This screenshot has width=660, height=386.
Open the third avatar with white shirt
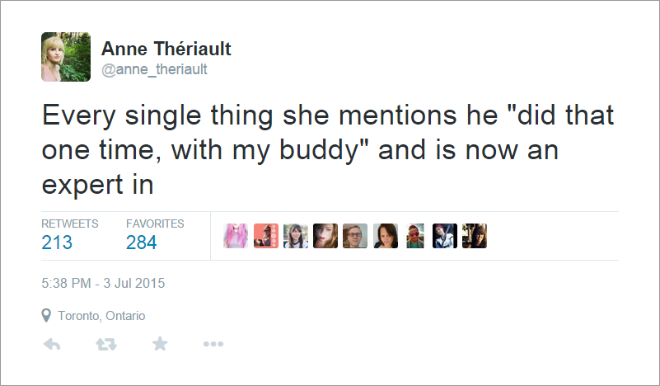pos(295,236)
